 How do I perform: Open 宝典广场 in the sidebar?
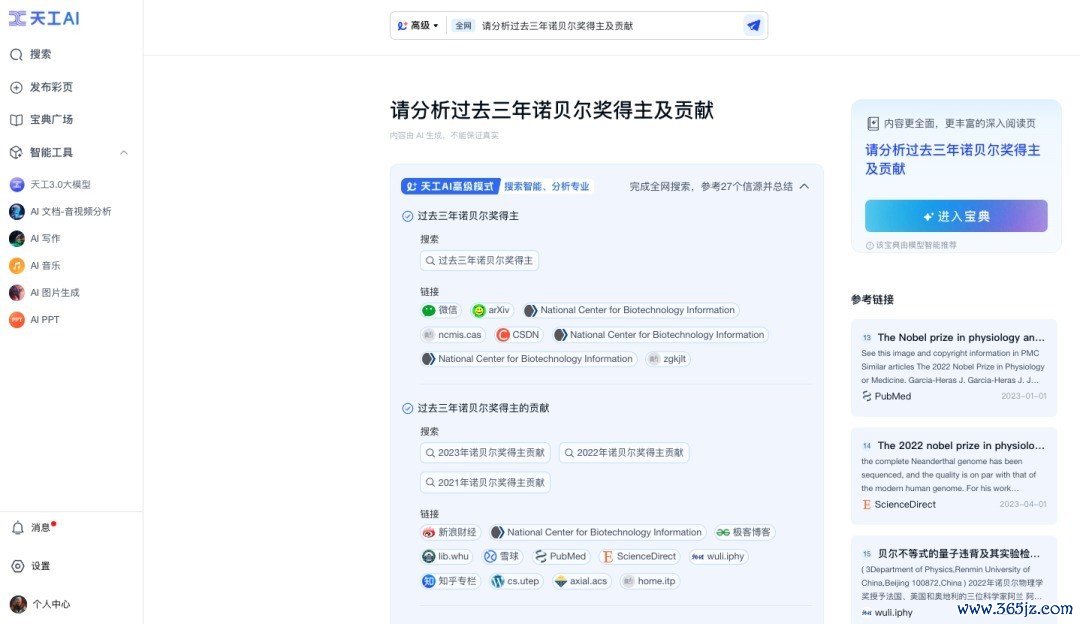pyautogui.click(x=41, y=119)
